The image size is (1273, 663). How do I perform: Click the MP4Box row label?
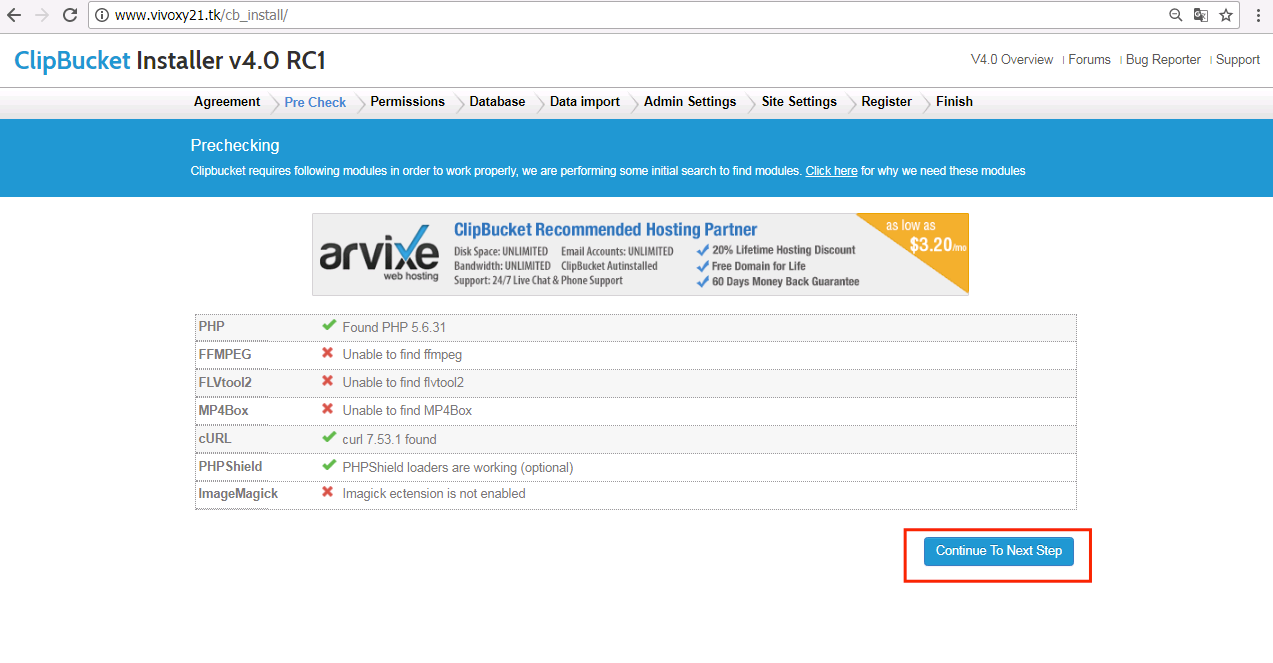(223, 410)
